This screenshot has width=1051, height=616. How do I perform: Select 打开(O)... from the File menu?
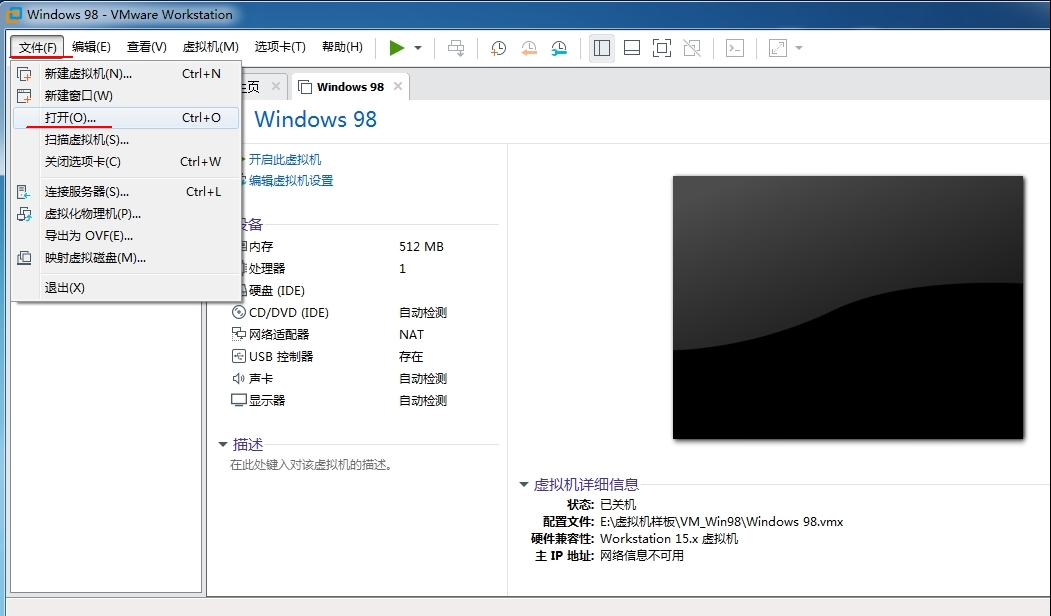[70, 118]
